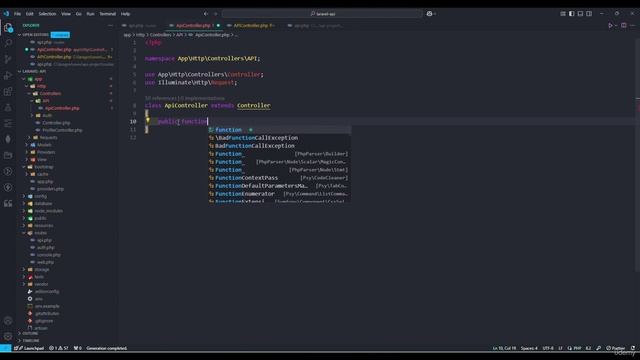
Task: Select the FunctionEnumerator suggestion
Action: click(x=279, y=194)
